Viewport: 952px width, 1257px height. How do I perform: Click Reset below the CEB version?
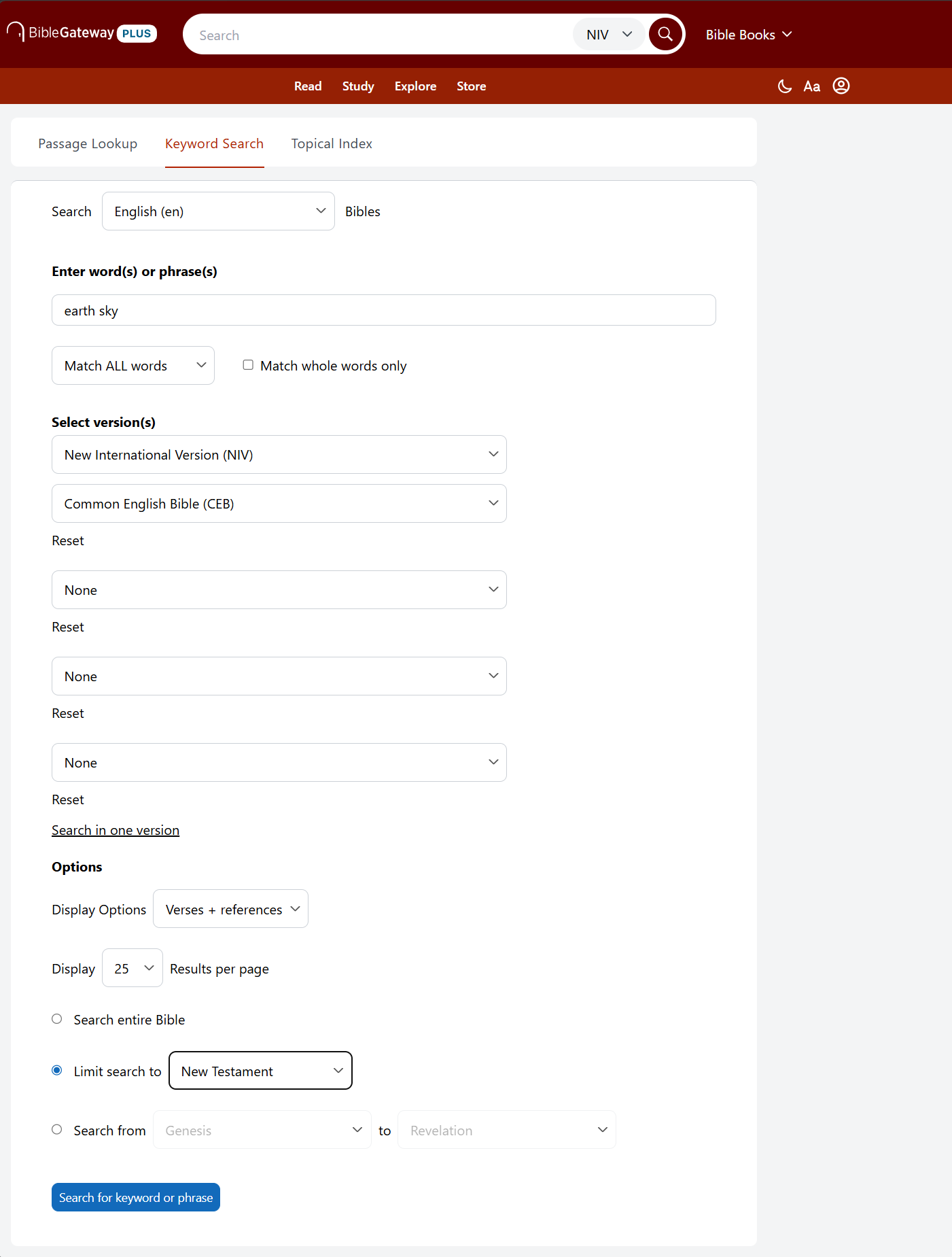[68, 540]
